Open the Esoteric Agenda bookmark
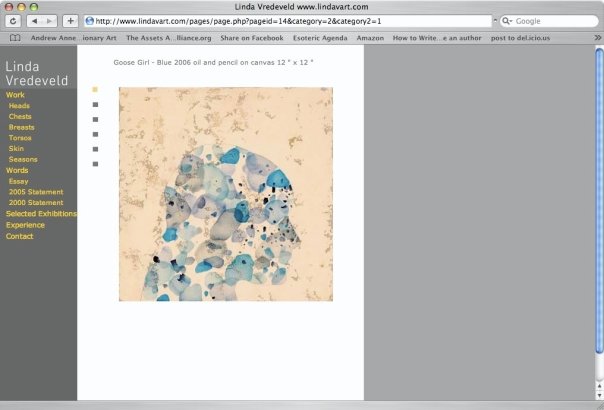Image resolution: width=604 pixels, height=410 pixels. (320, 37)
